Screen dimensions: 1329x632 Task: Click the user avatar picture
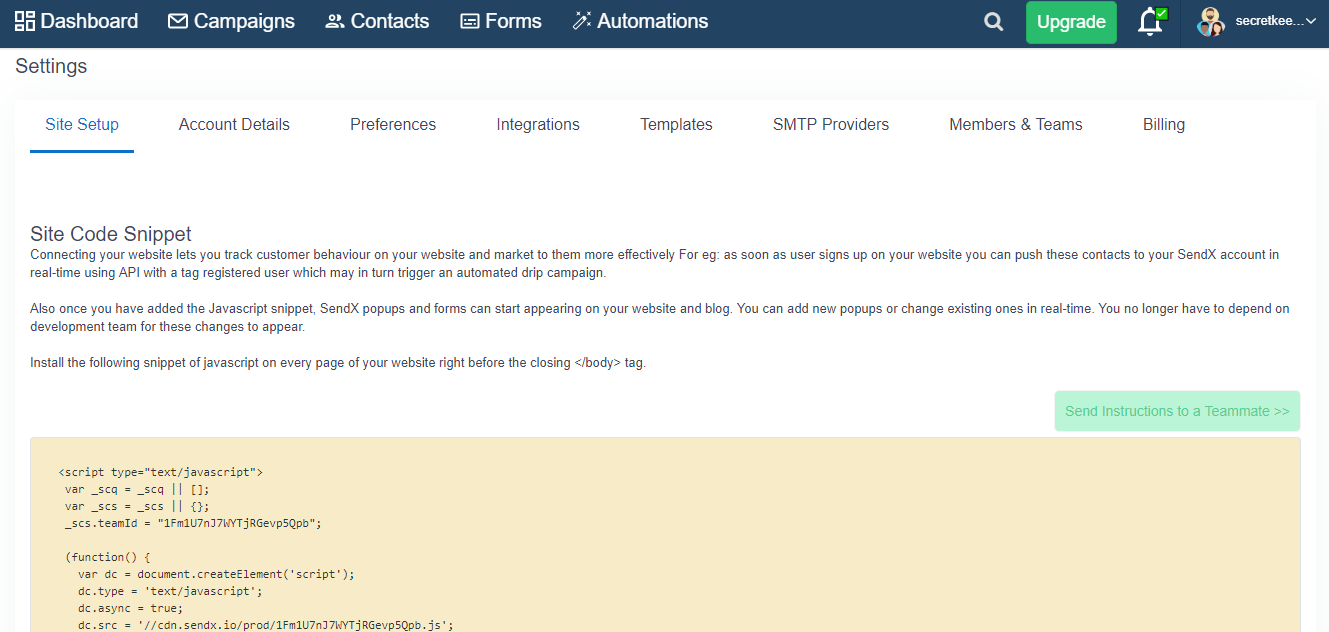tap(1211, 22)
